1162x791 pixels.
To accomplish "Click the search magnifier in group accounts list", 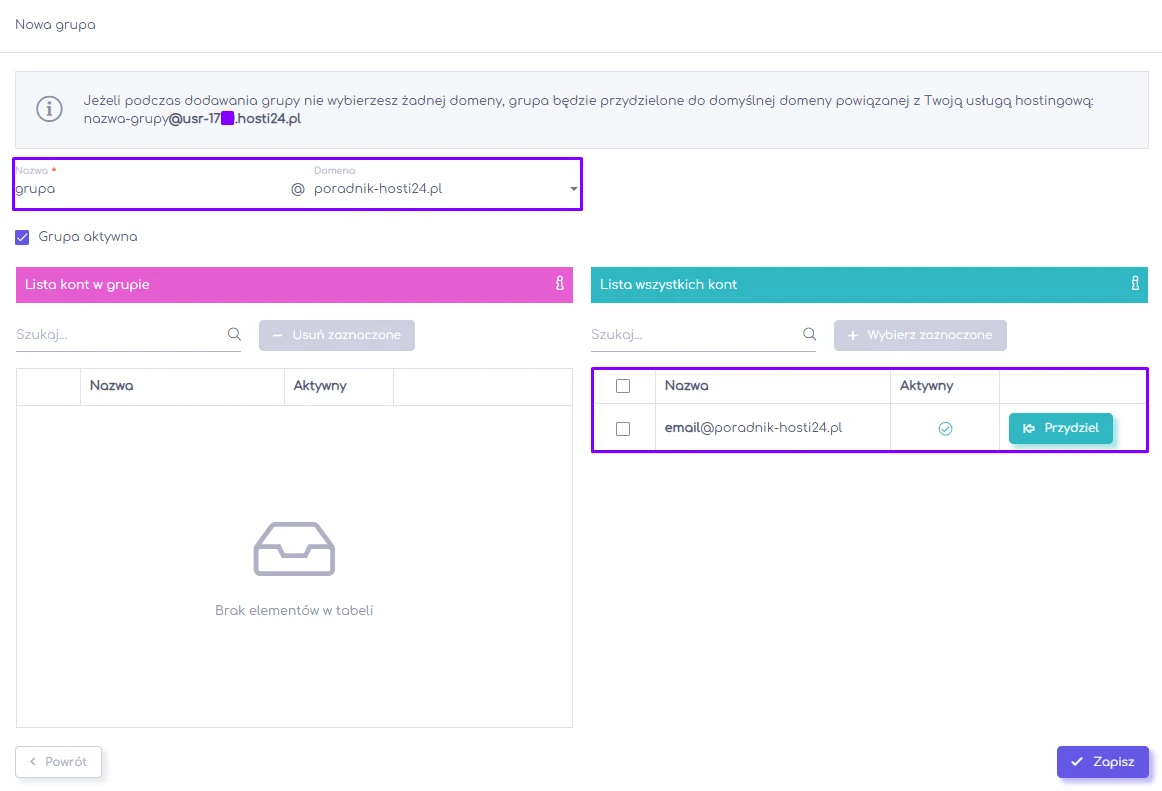I will tap(234, 334).
